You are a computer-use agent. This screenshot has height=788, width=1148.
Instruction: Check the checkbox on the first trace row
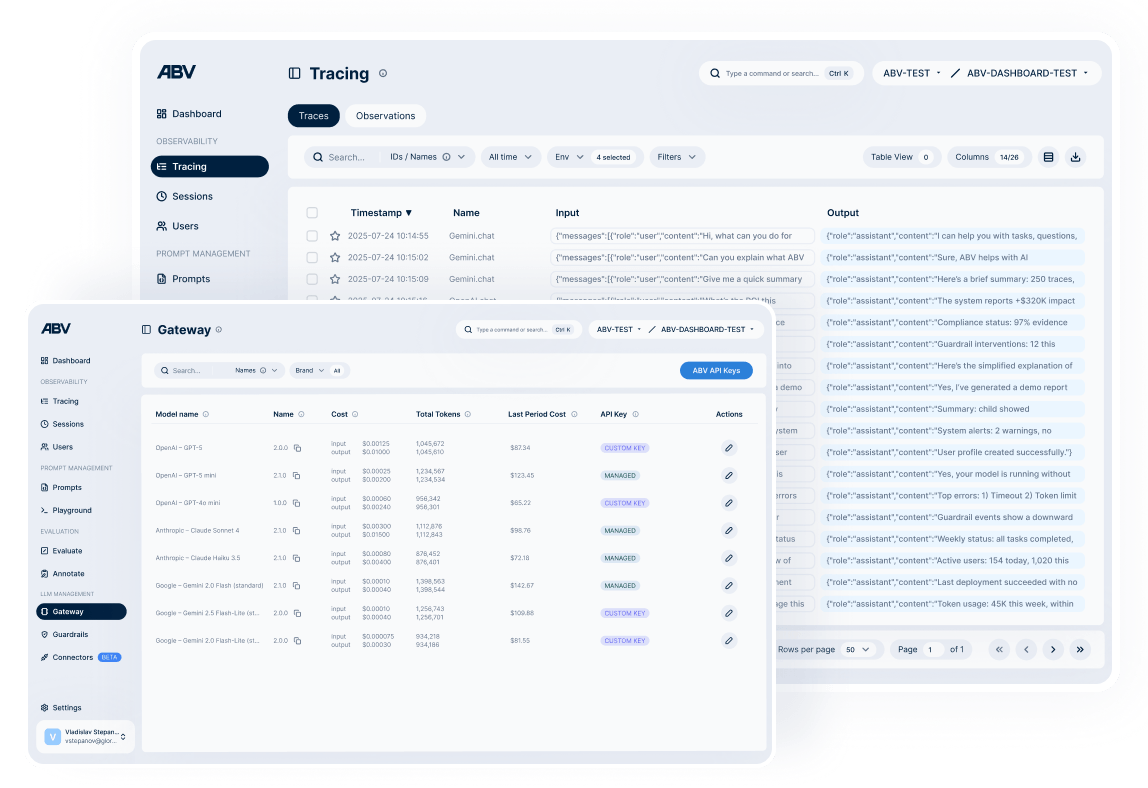click(x=312, y=236)
